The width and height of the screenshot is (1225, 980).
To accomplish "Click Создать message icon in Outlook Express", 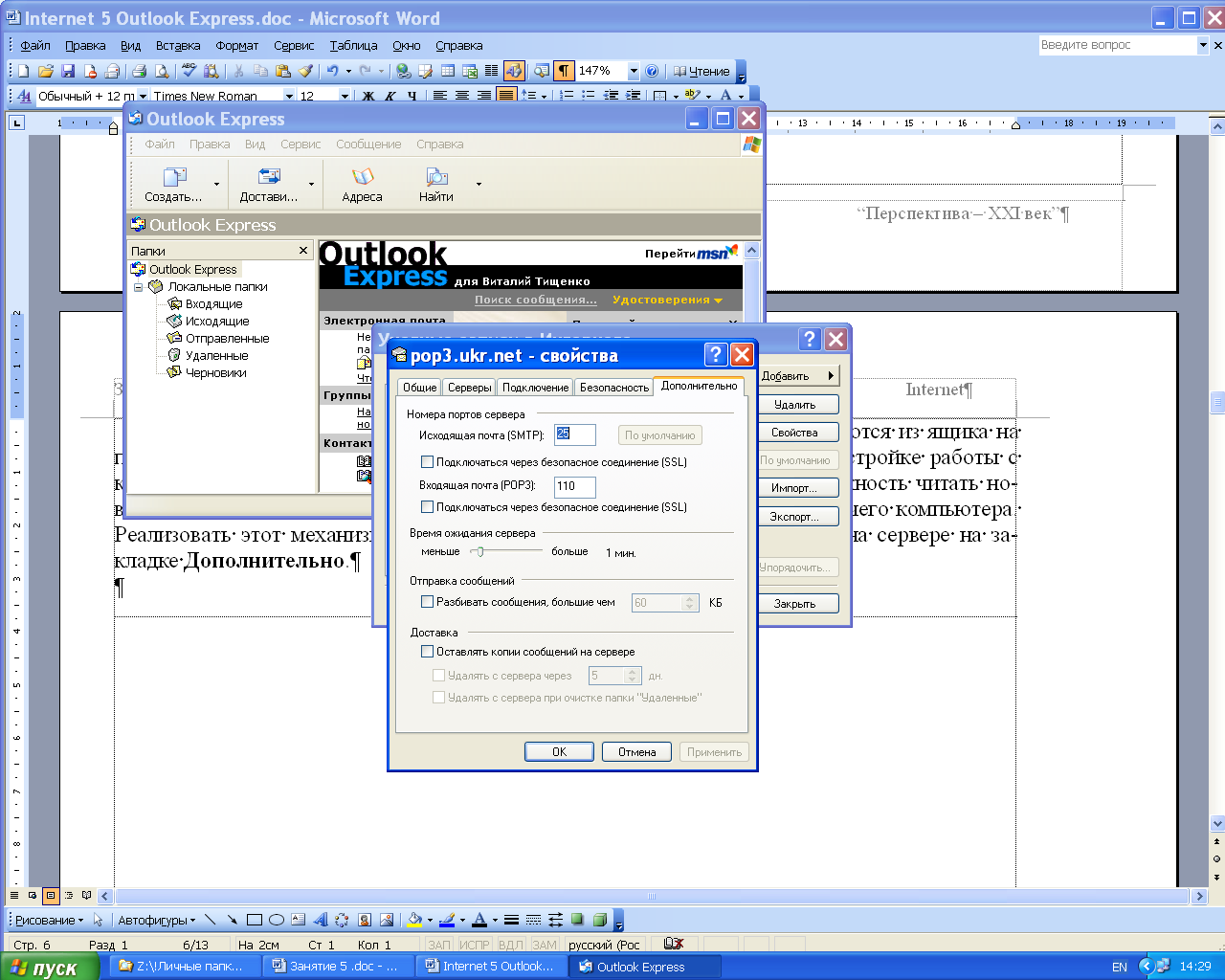I will point(173,184).
